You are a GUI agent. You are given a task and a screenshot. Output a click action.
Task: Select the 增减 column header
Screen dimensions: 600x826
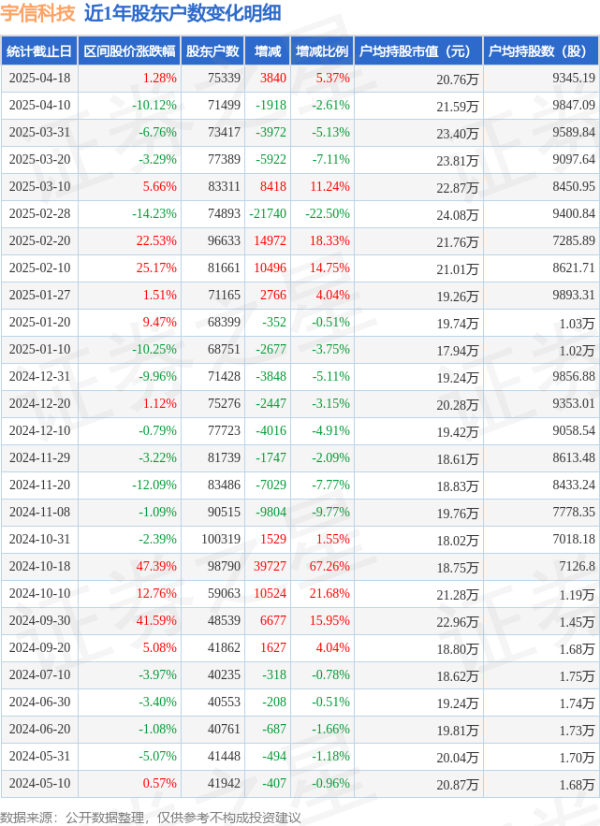pyautogui.click(x=268, y=51)
